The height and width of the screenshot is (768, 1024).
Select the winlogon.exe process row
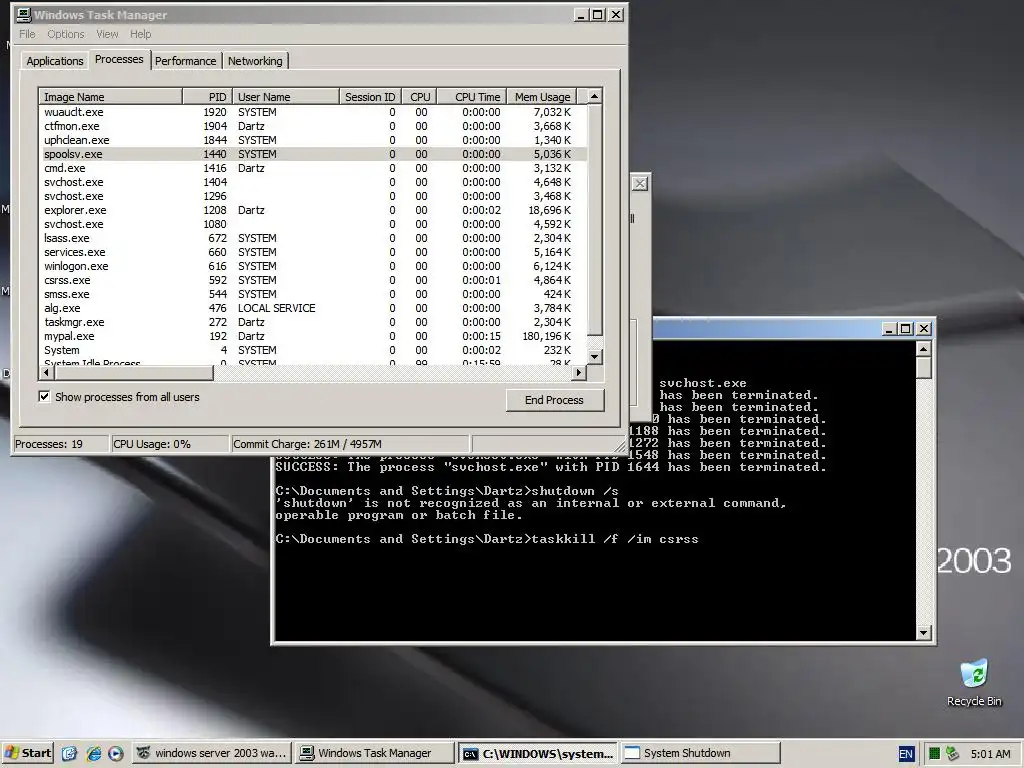coord(313,266)
